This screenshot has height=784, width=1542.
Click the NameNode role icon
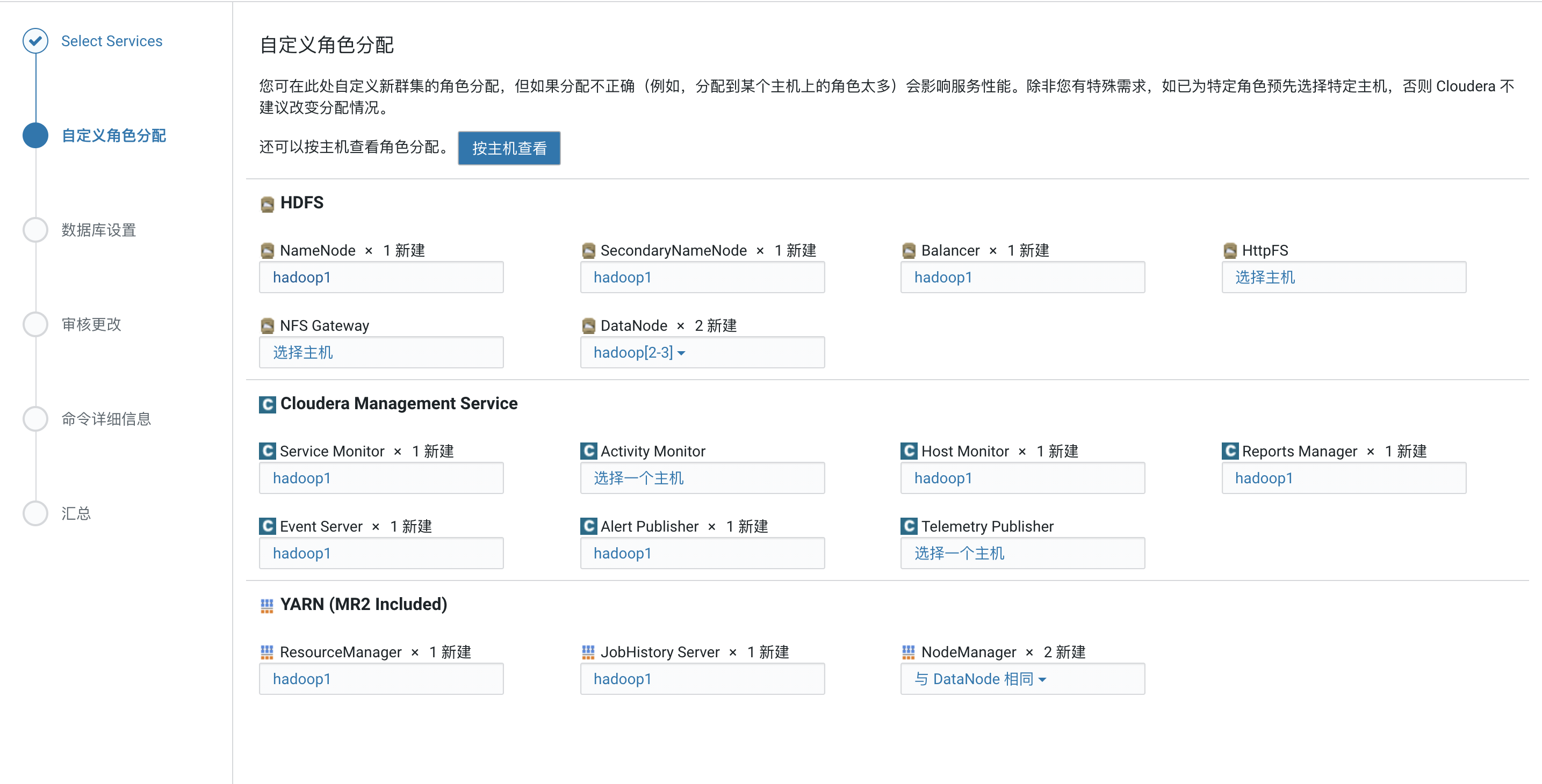point(267,251)
